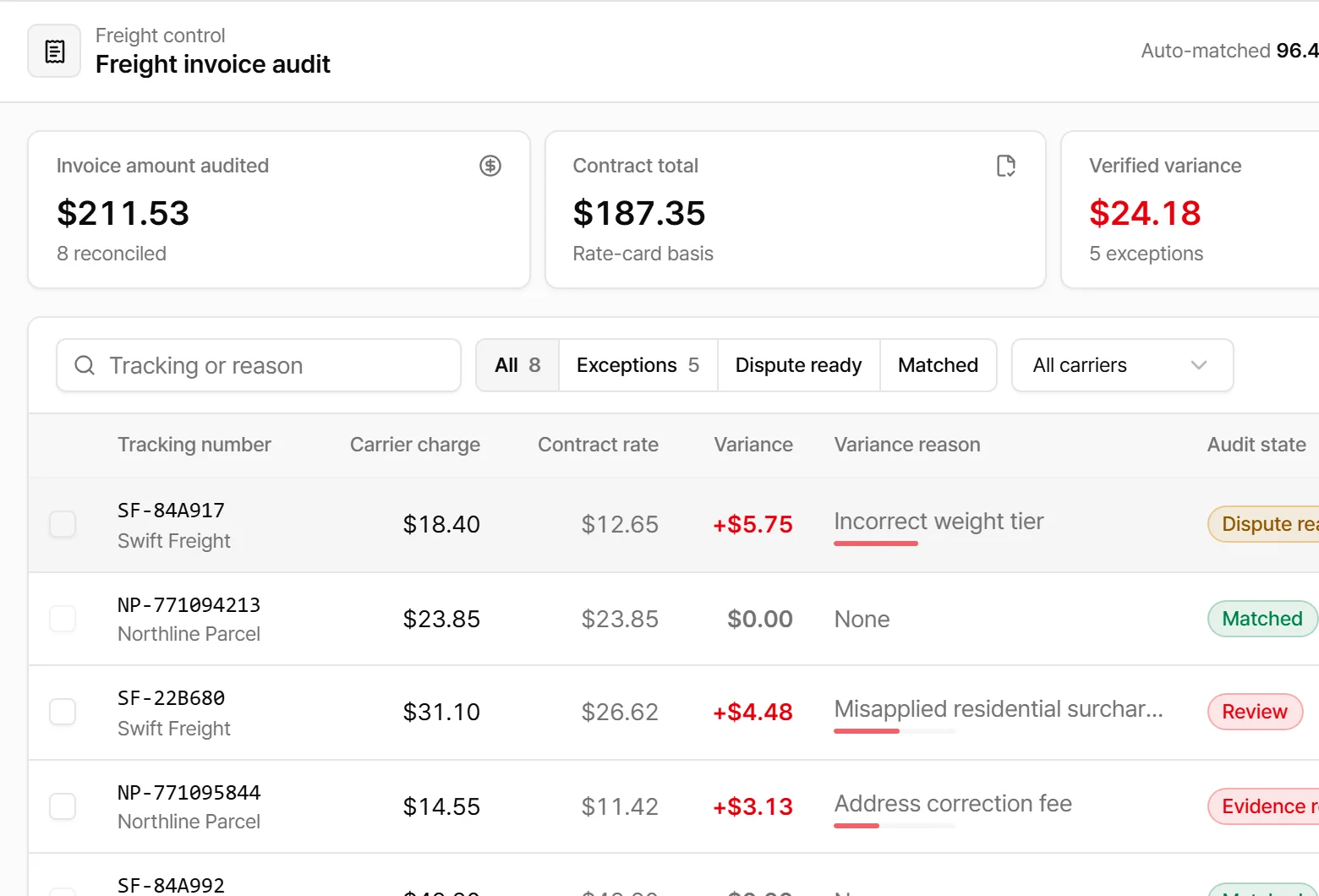Click the +$4.48 variance value
Viewport: 1319px width, 896px height.
(753, 712)
